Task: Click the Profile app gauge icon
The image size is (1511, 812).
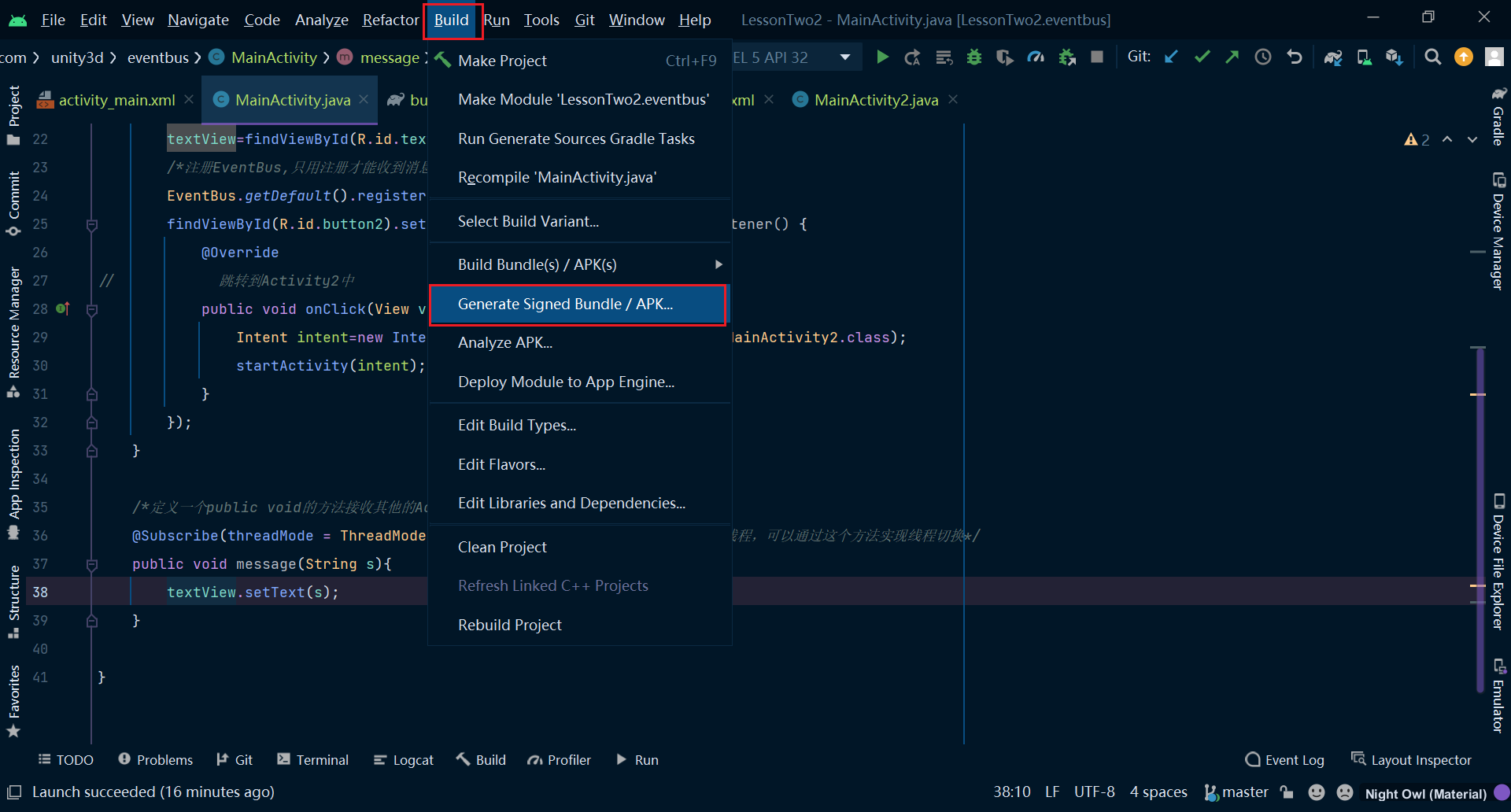Action: (x=1036, y=57)
